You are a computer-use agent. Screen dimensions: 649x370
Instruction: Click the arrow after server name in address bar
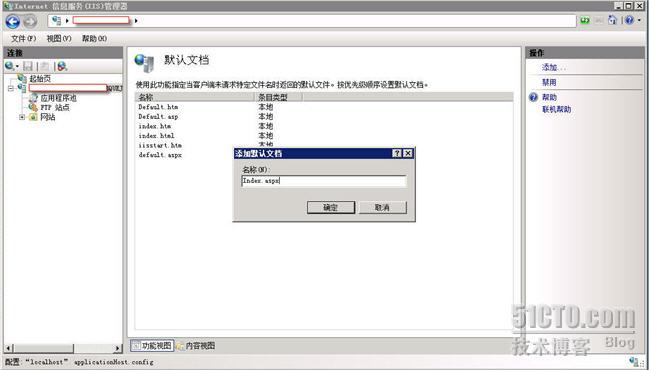point(136,21)
